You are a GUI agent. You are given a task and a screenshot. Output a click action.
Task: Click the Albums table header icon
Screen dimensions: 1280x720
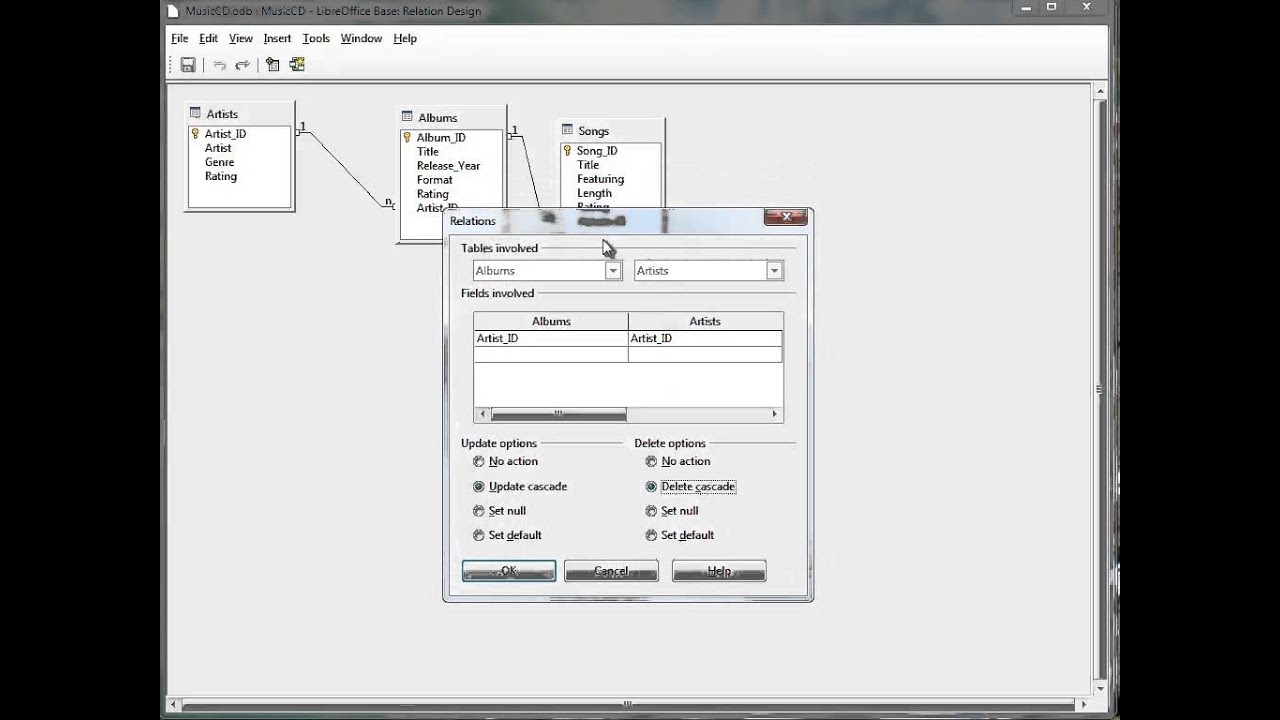pos(407,117)
